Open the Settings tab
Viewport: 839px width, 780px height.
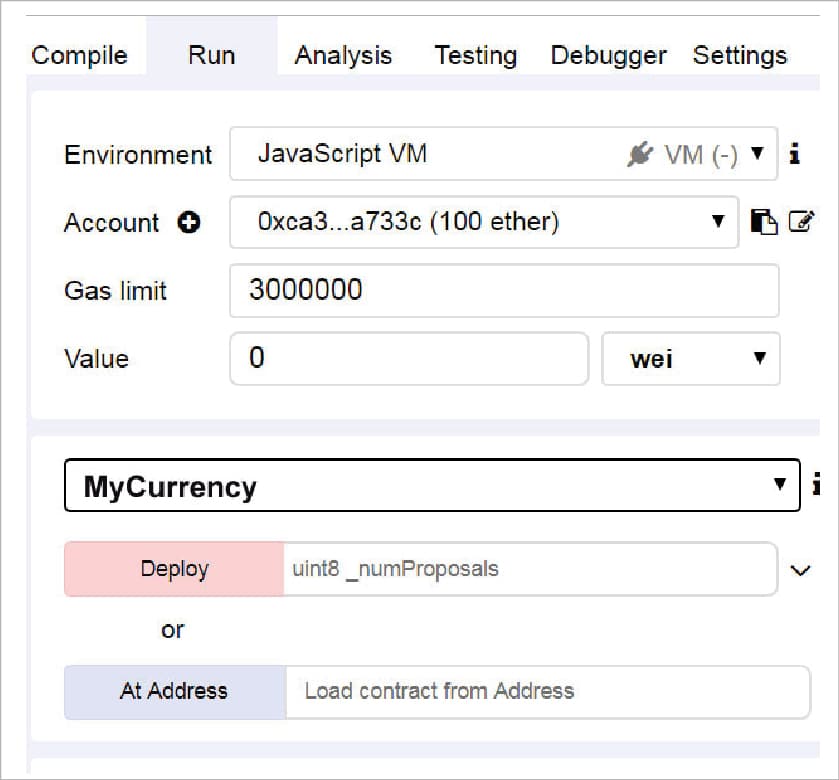pyautogui.click(x=739, y=55)
